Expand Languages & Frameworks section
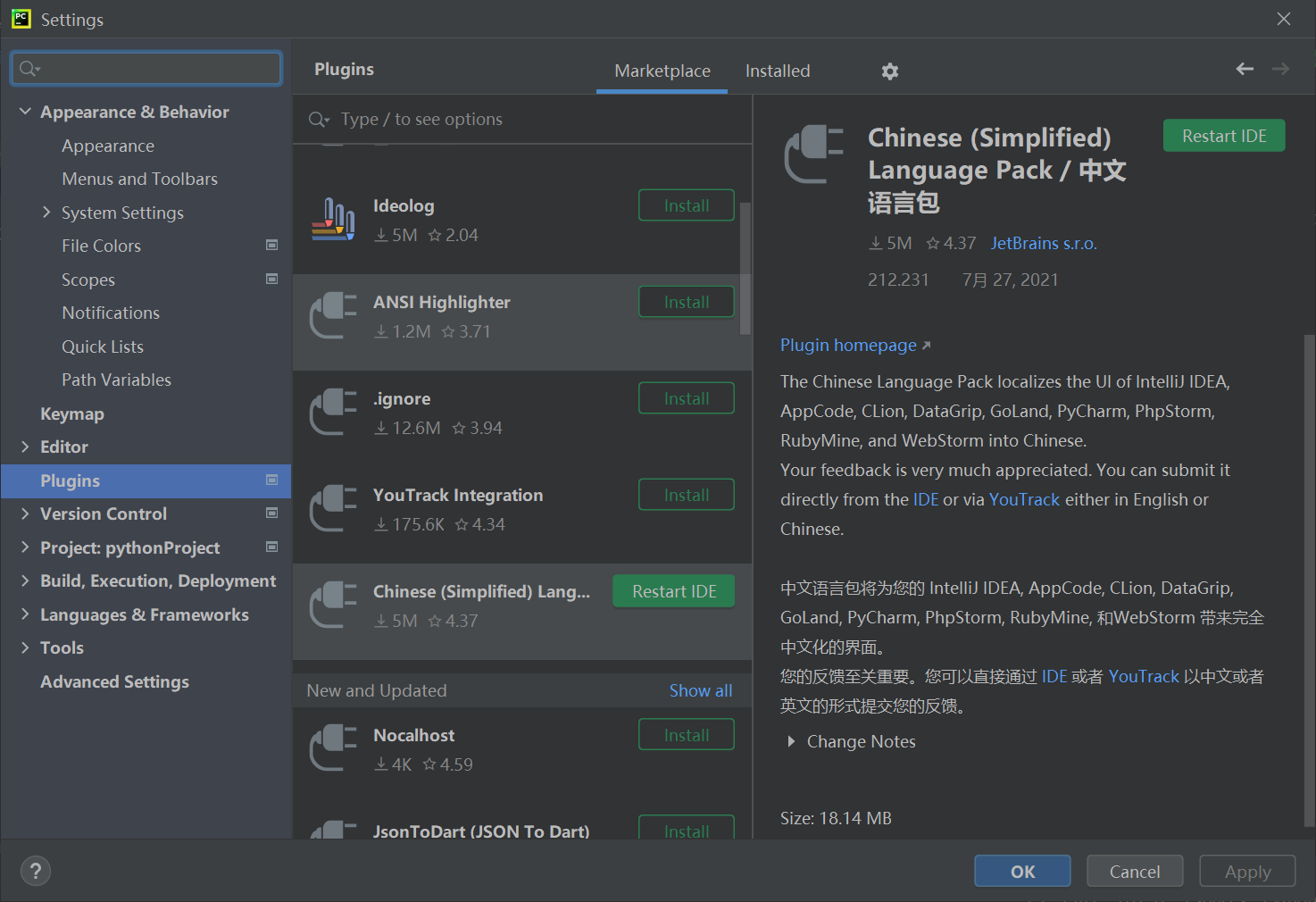The width and height of the screenshot is (1316, 902). point(25,614)
